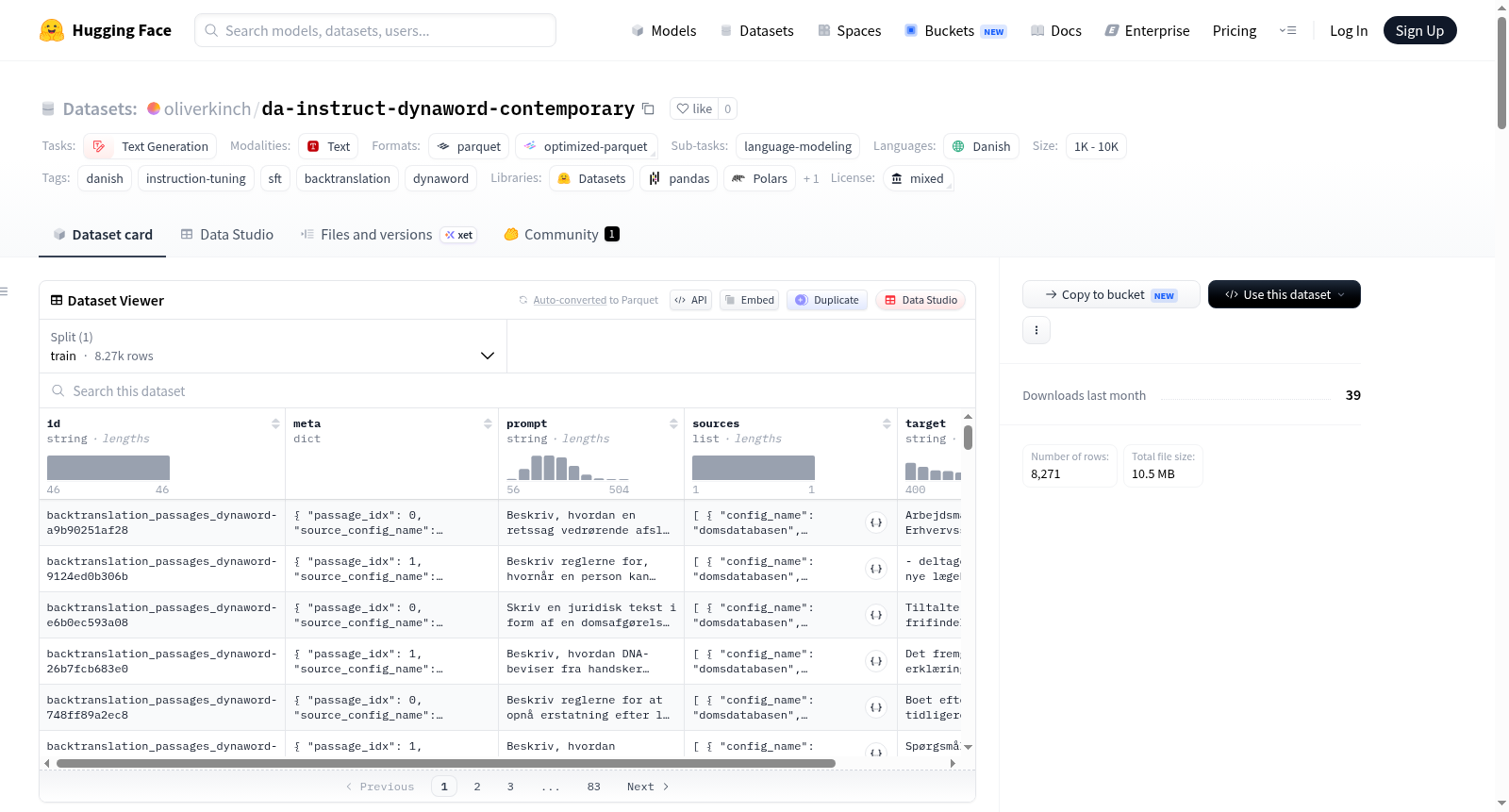1509x812 pixels.
Task: Select the Danish language tag
Action: click(981, 146)
